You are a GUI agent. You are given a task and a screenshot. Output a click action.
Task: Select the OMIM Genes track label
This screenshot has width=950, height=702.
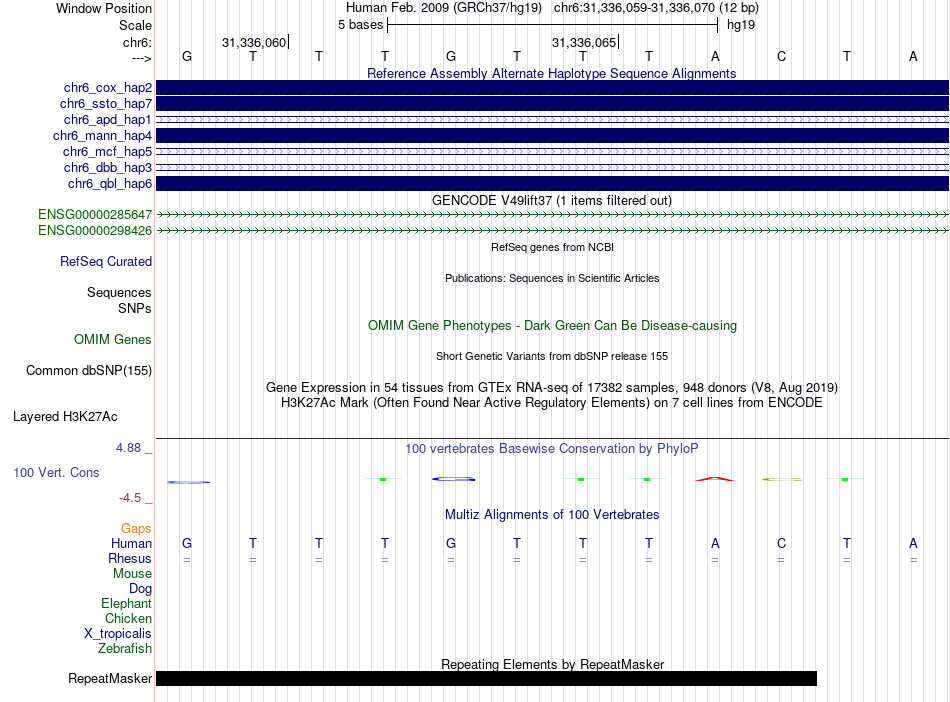click(113, 340)
